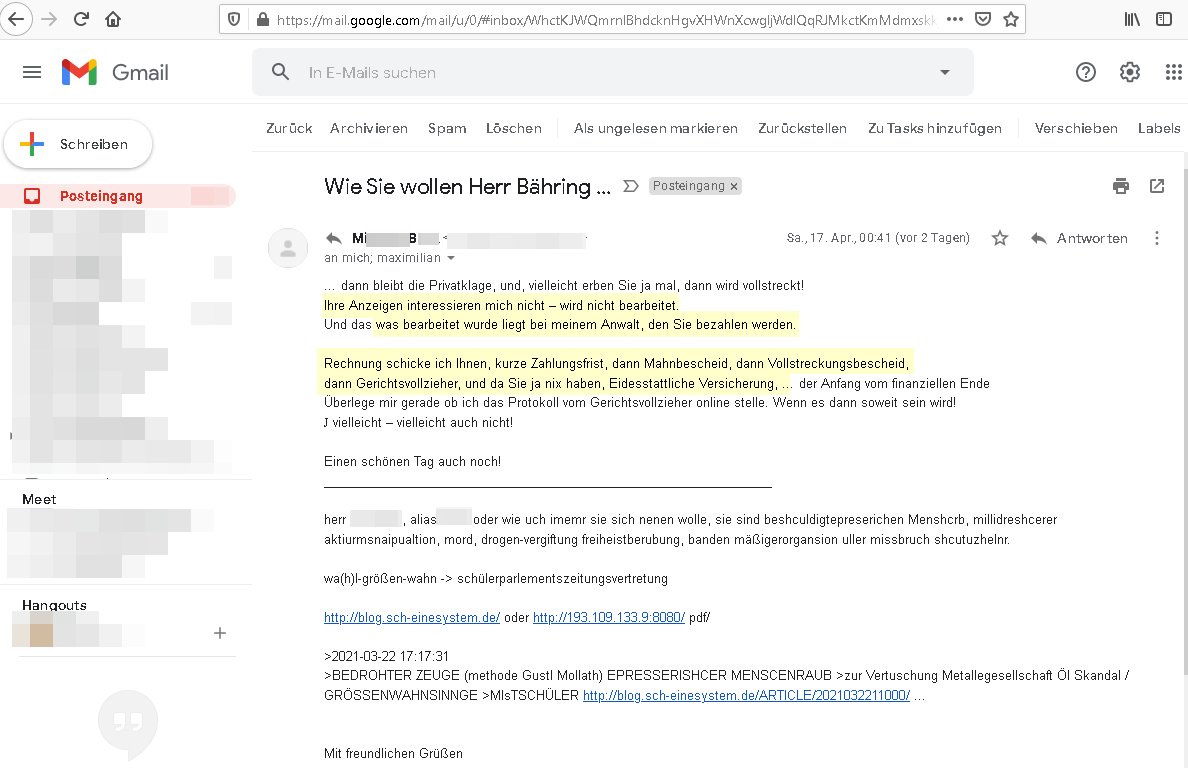Open the browser home page
Screen dimensions: 1188x768
(114, 20)
